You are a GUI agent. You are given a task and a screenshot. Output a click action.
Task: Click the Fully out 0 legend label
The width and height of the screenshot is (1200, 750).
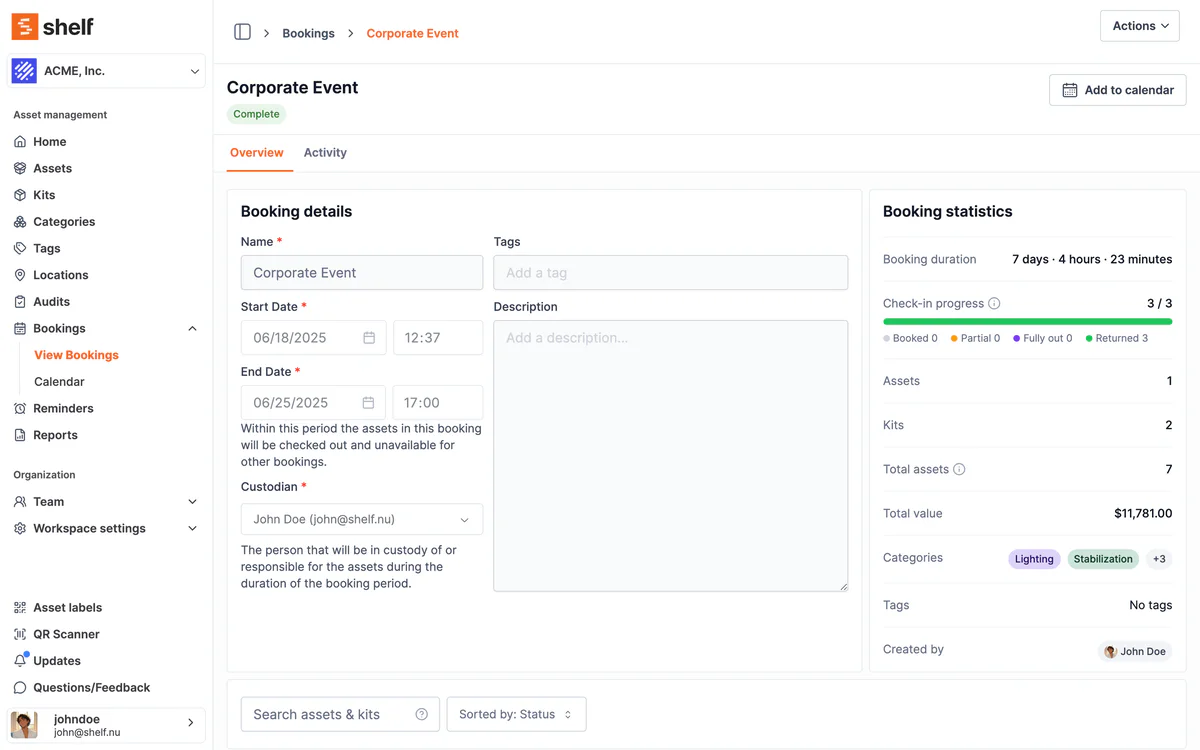[1043, 338]
